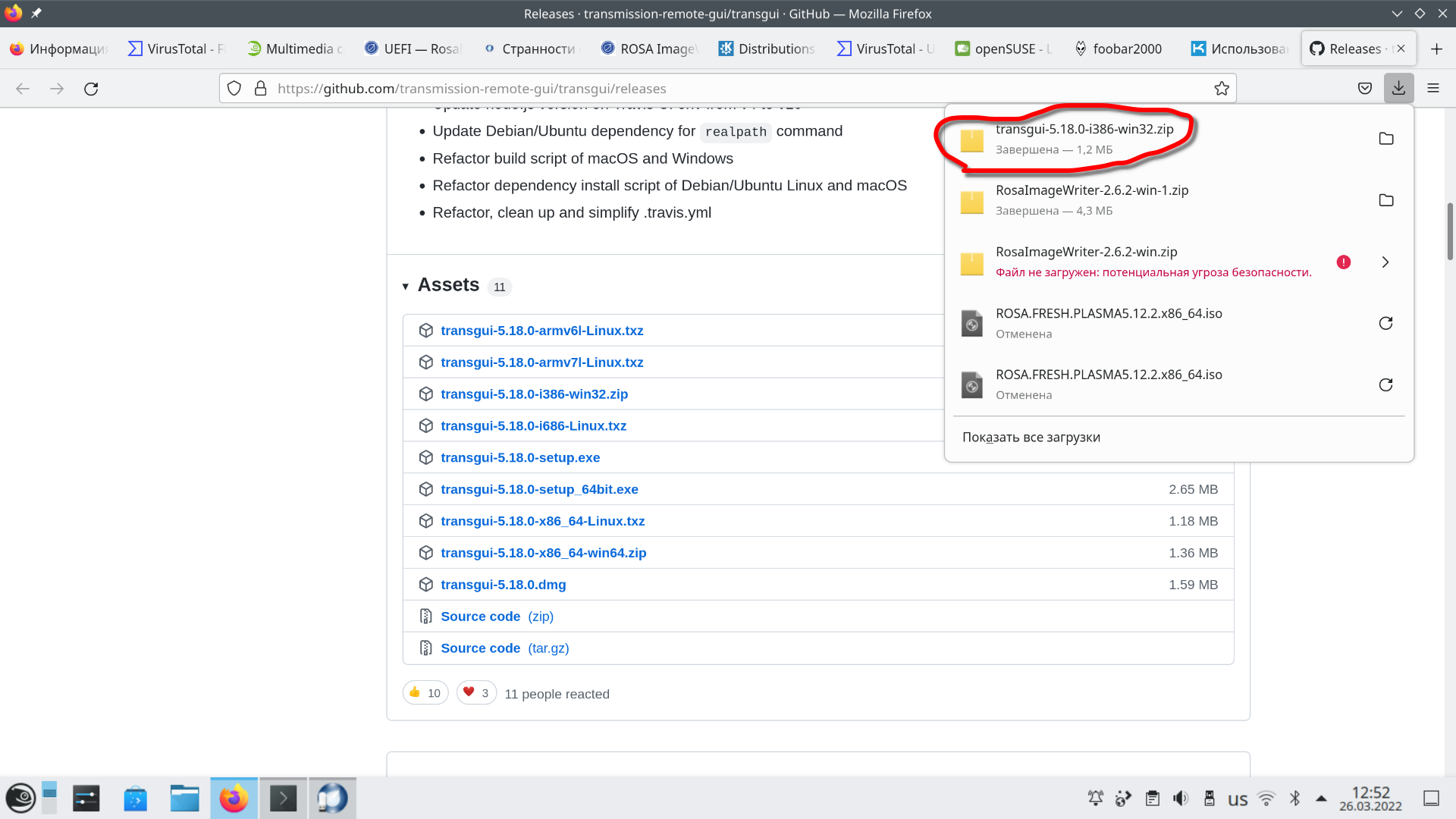Click Показать все загрузки link
The image size is (1456, 819).
point(1031,437)
